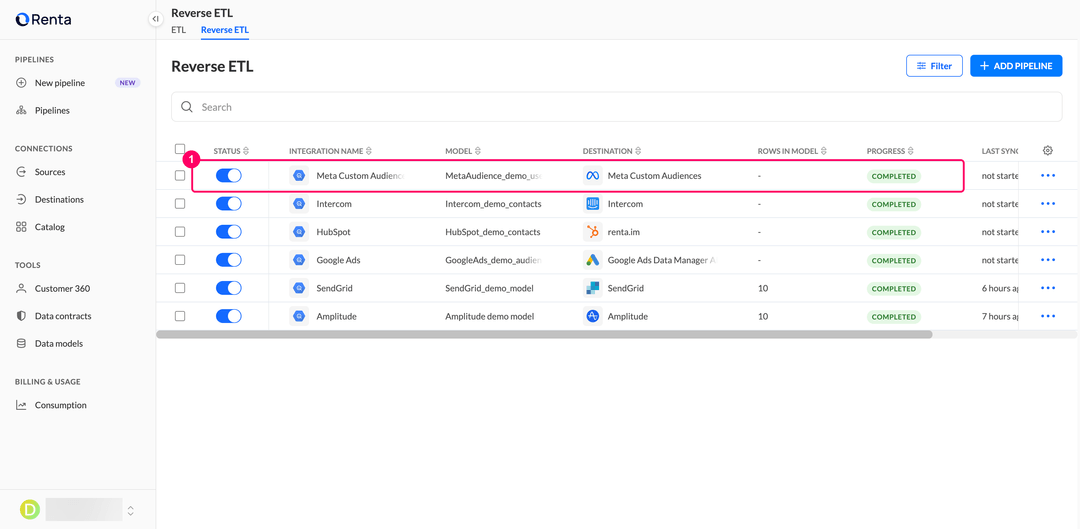This screenshot has width=1080, height=529.
Task: Sort by the Status column
Action: coord(231,151)
